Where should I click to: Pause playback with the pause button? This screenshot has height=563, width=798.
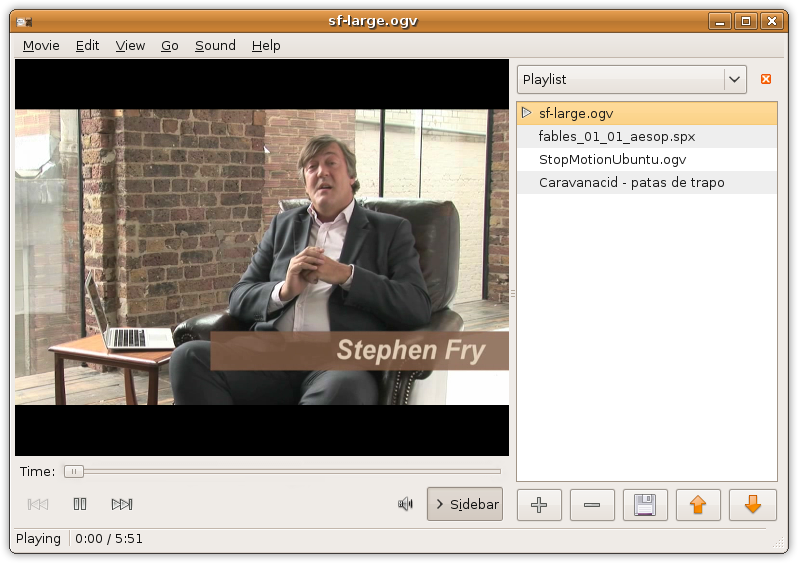click(x=80, y=504)
